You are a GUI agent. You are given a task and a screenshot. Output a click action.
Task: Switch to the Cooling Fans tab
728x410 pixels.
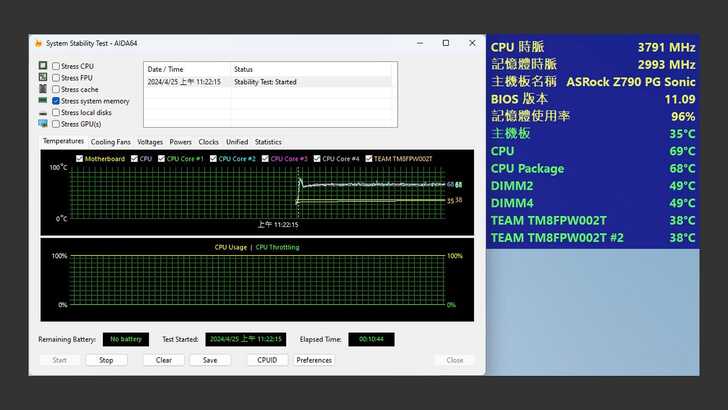[x=111, y=142]
